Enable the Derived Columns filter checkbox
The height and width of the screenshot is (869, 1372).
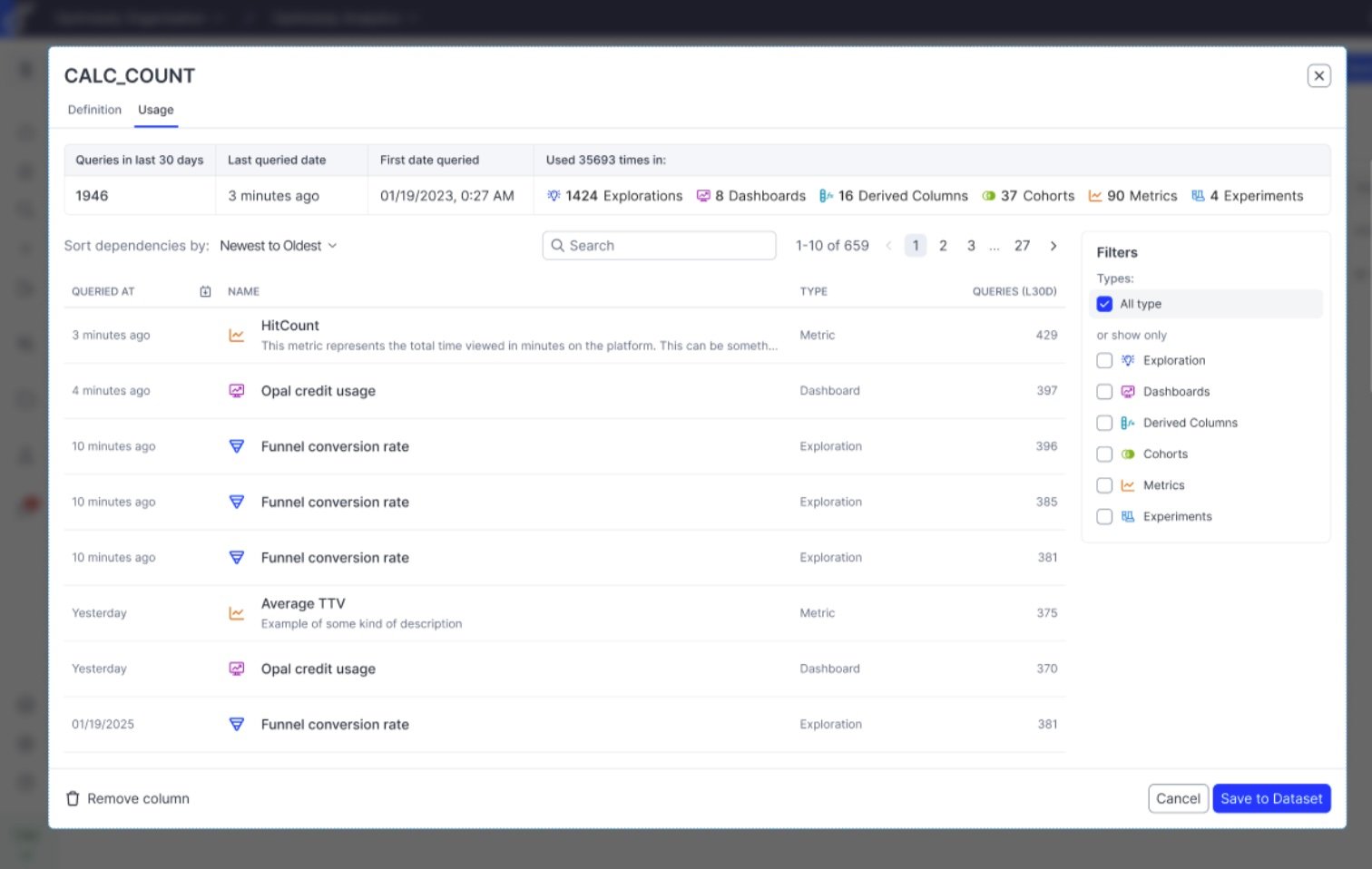pos(1104,423)
